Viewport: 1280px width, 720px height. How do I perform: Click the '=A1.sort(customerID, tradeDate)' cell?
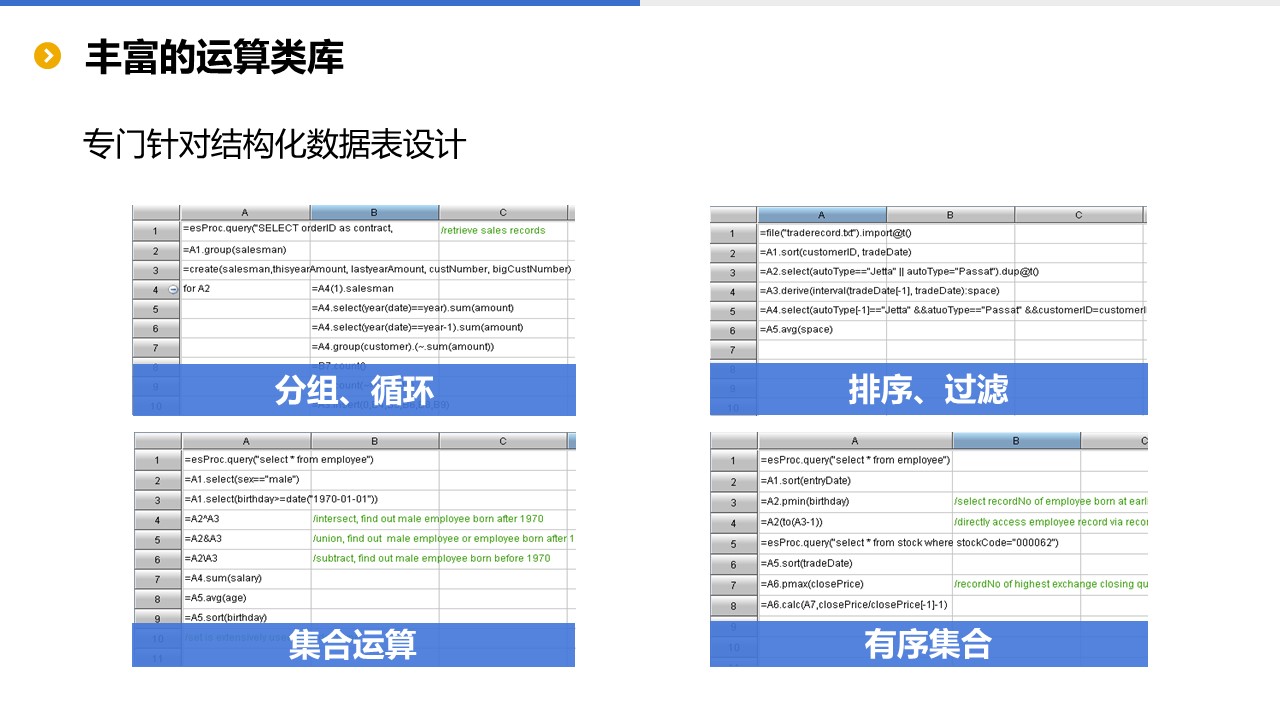pos(836,252)
